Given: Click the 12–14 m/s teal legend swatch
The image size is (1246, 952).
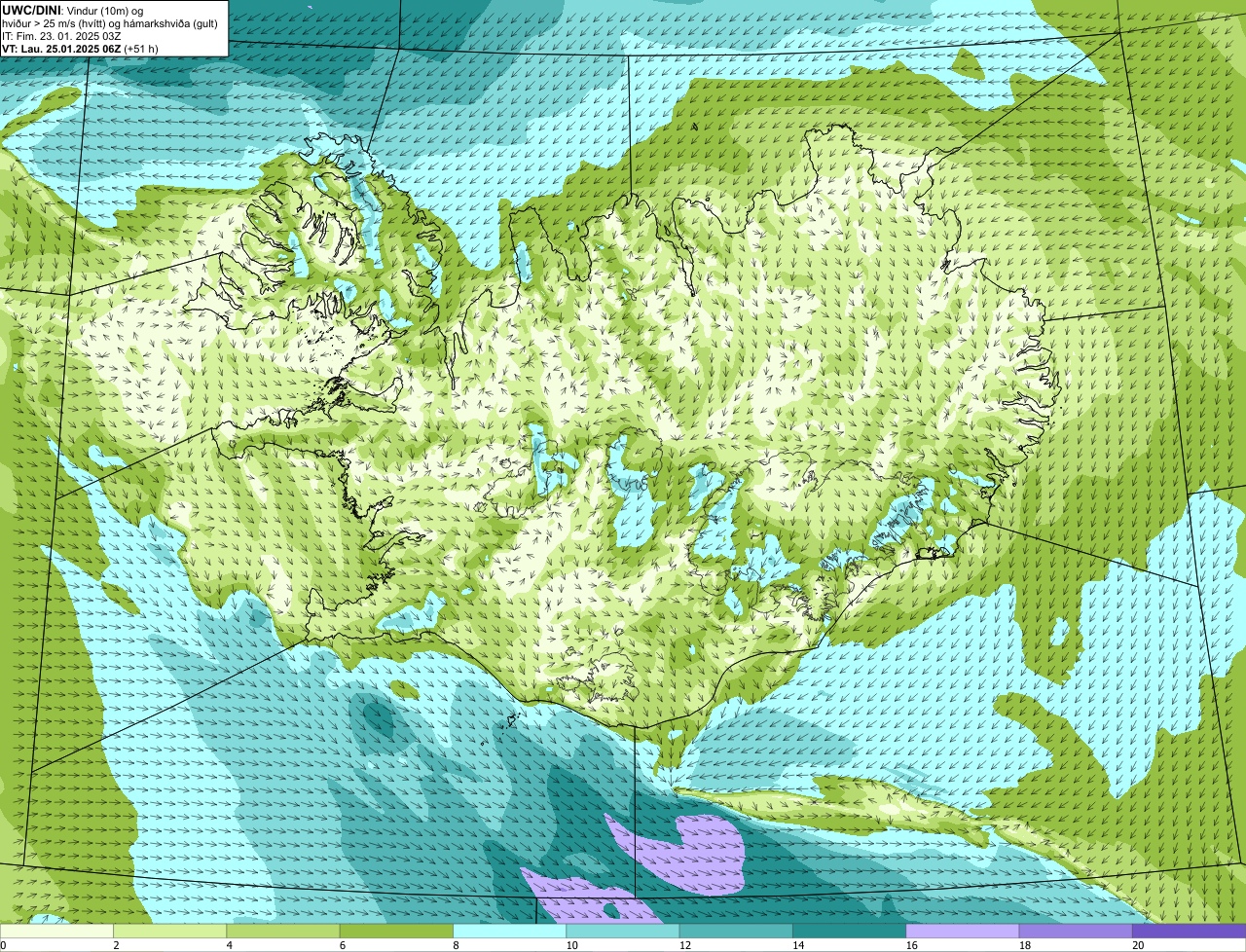Looking at the screenshot, I should pos(736,931).
